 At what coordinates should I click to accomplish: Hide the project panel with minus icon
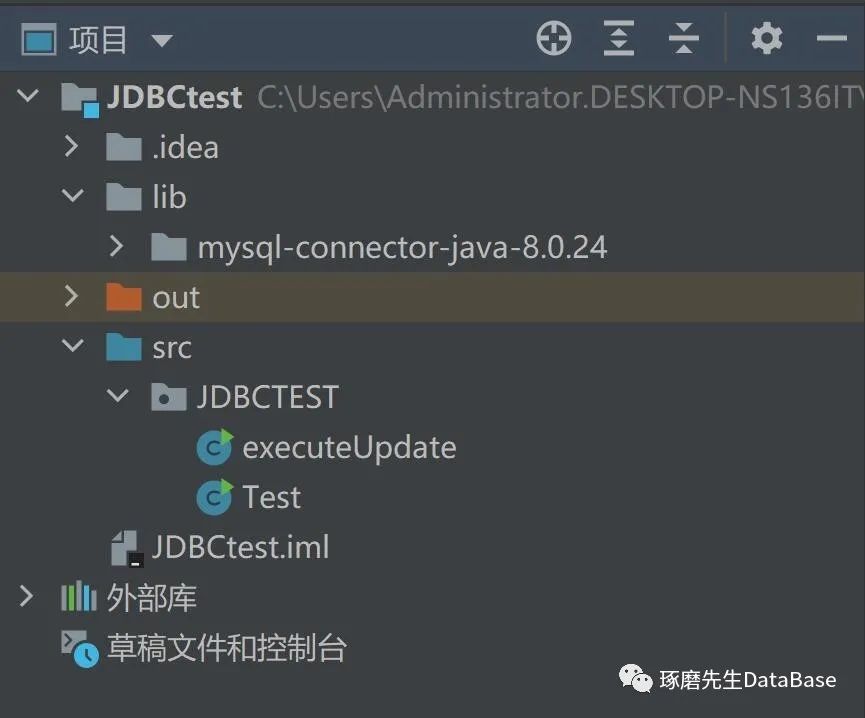pos(831,39)
